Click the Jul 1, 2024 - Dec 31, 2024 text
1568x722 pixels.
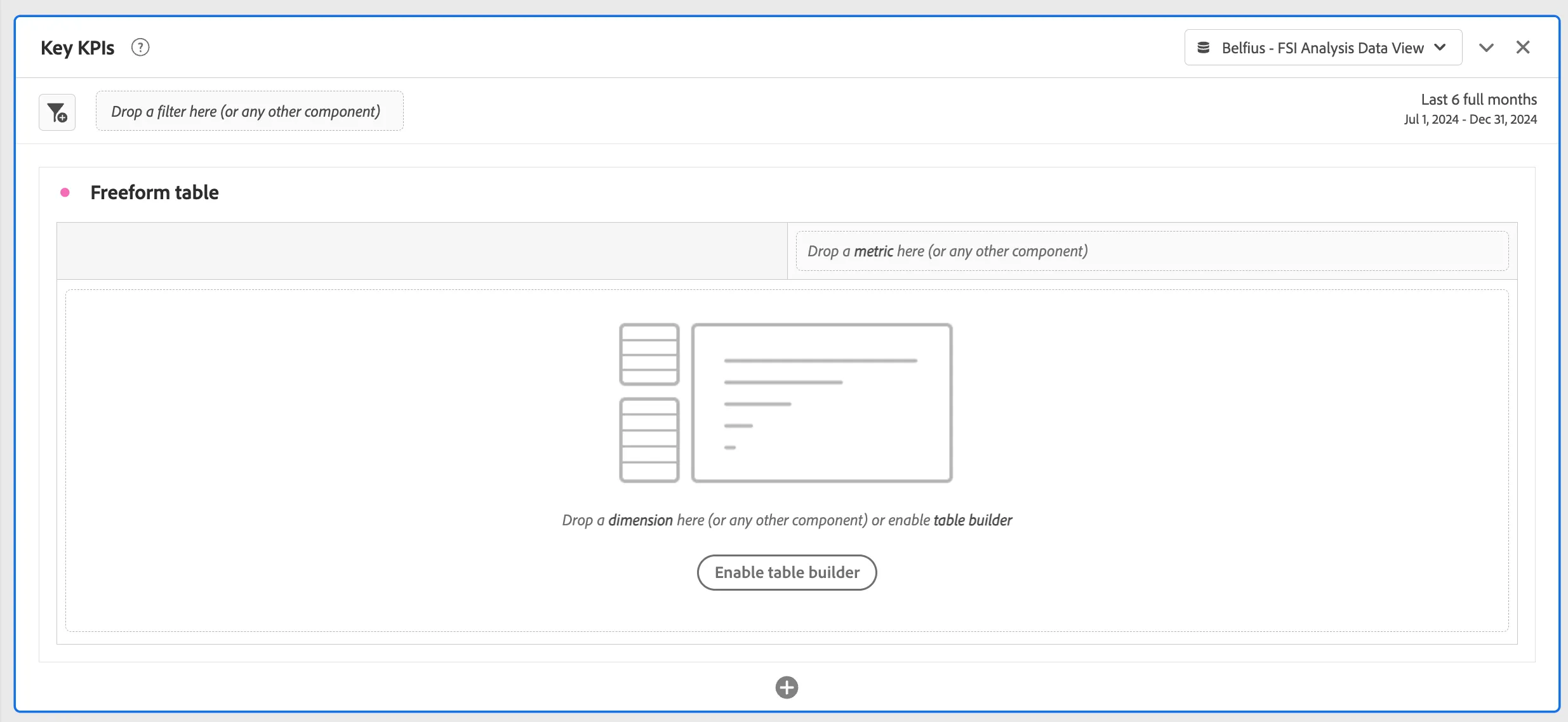coord(1470,119)
